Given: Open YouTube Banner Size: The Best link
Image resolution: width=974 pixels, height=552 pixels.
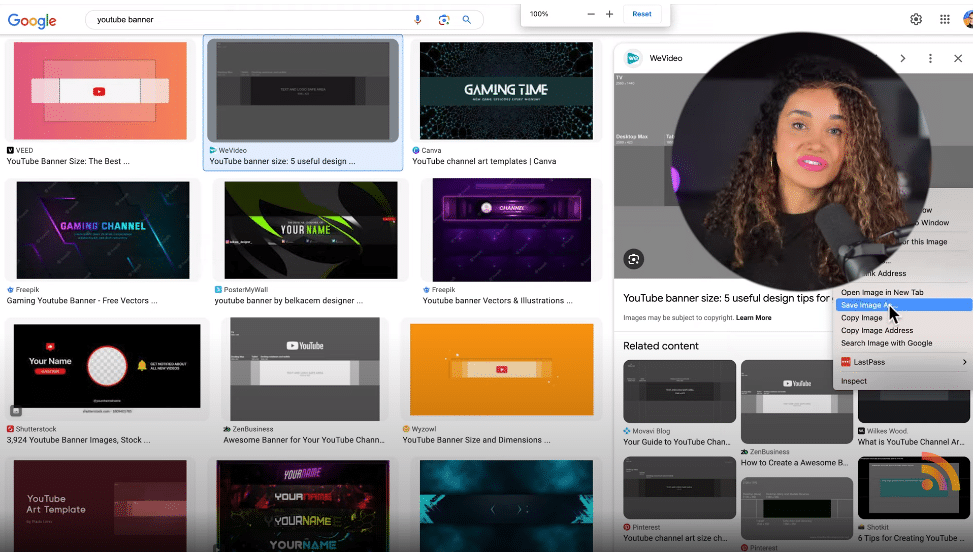Looking at the screenshot, I should pyautogui.click(x=68, y=161).
